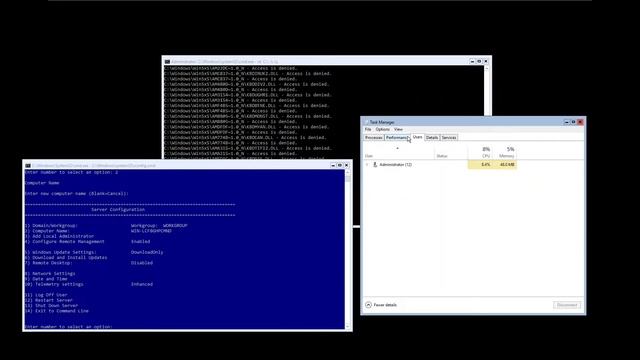Switch to the Details tab

click(432, 138)
